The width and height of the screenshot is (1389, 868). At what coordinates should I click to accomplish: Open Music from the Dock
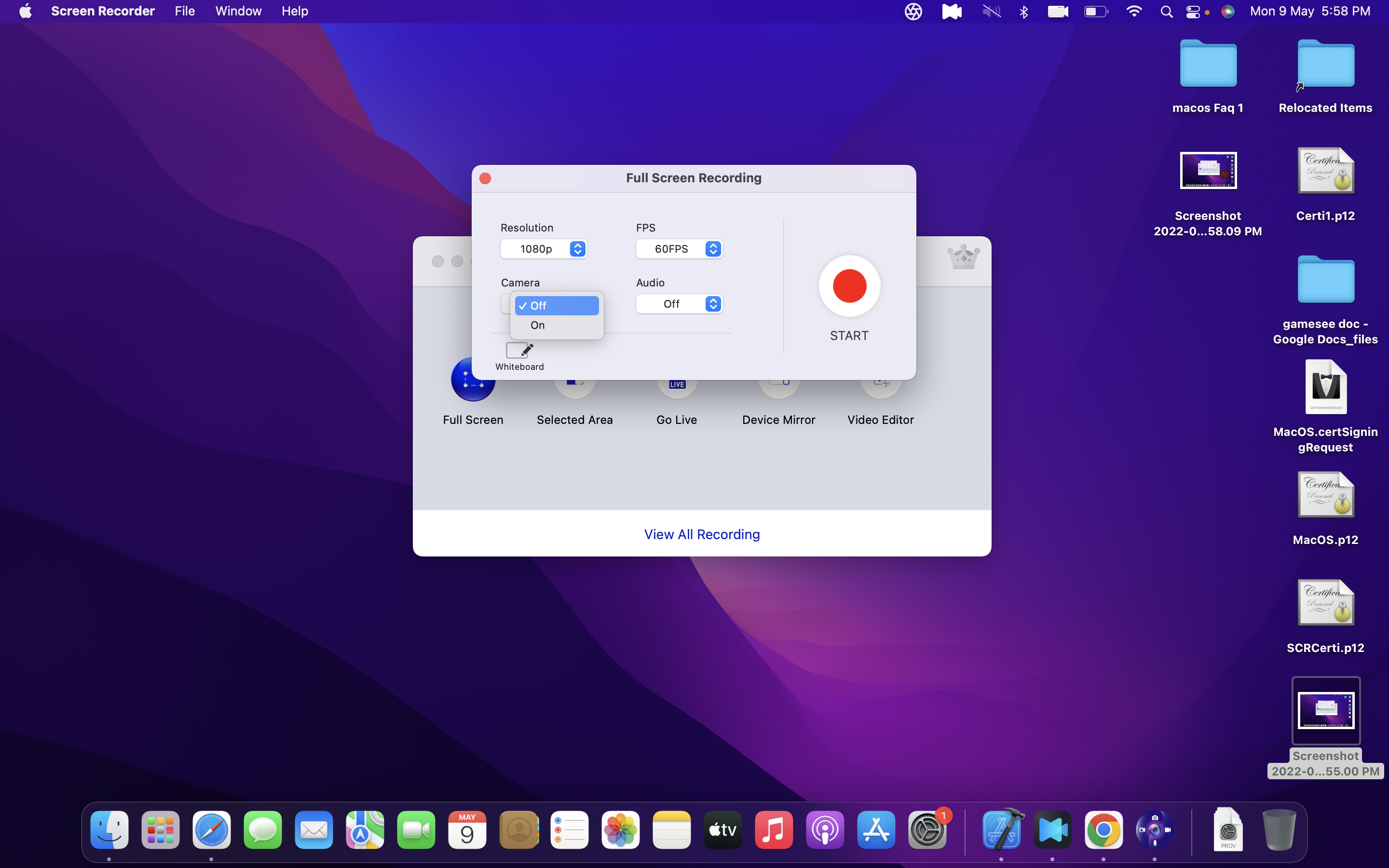point(774,829)
